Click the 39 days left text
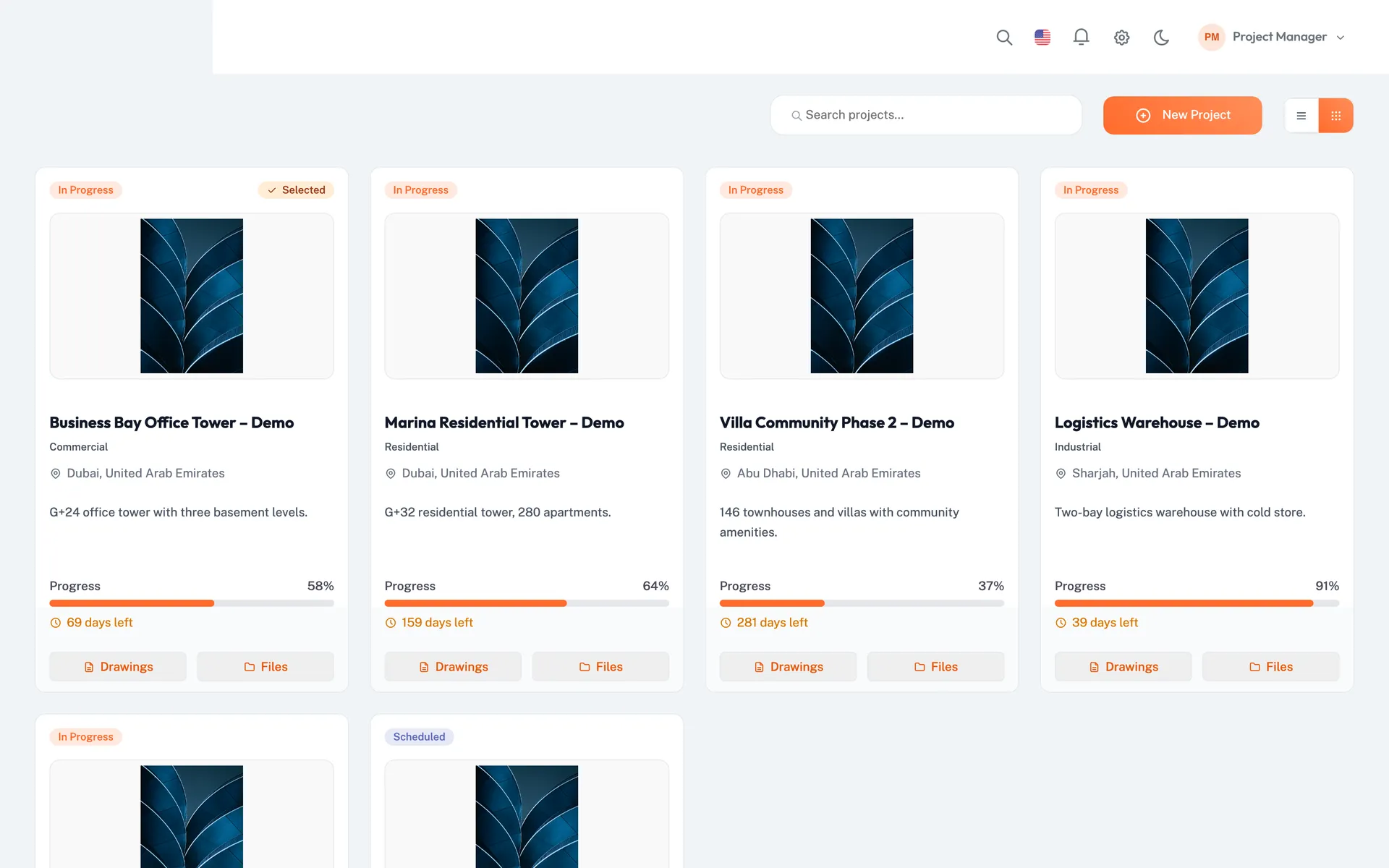This screenshot has width=1389, height=868. [x=1105, y=622]
